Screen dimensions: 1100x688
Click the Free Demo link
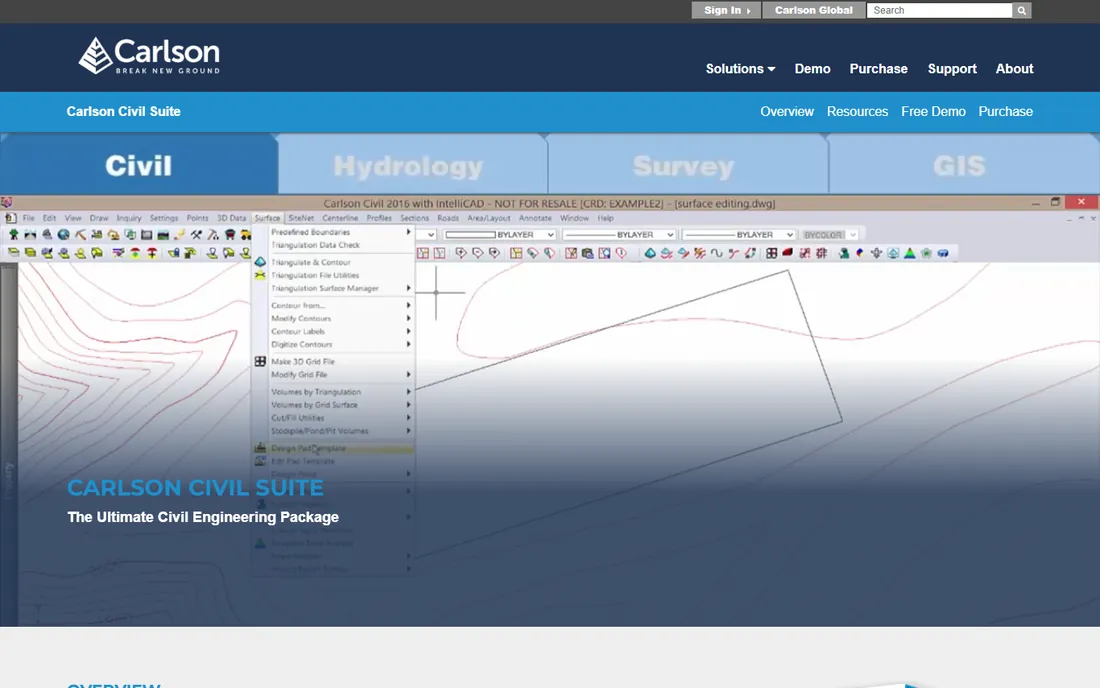(933, 112)
